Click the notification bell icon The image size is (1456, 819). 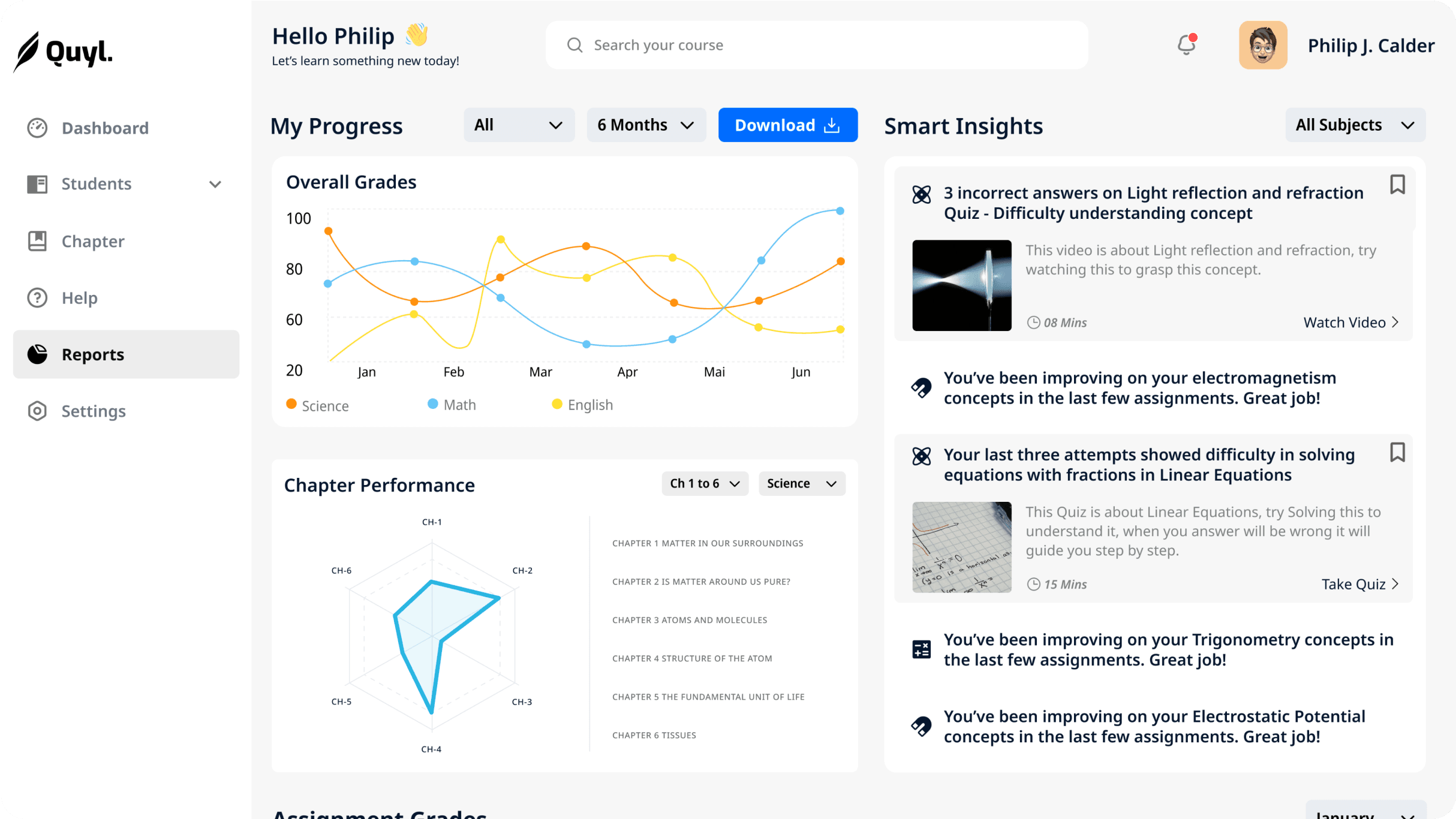click(1186, 45)
